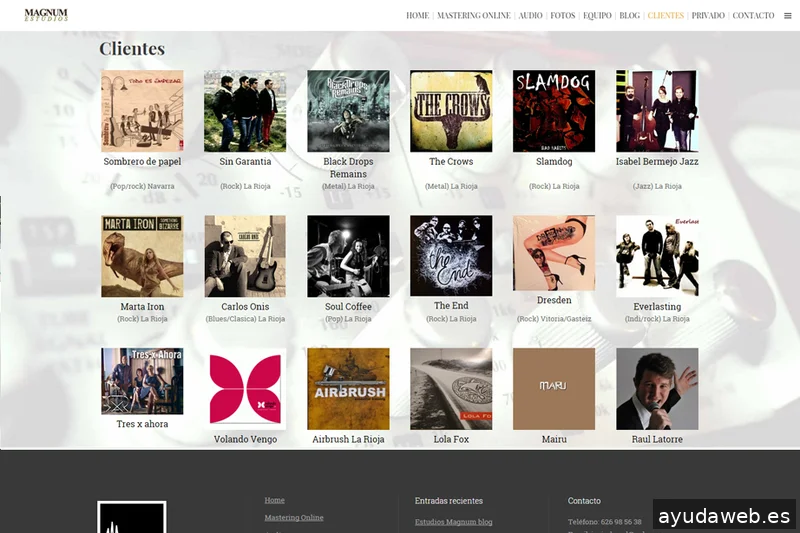800x533 pixels.
Task: Open the Sin Garantia band photo
Action: pos(245,111)
